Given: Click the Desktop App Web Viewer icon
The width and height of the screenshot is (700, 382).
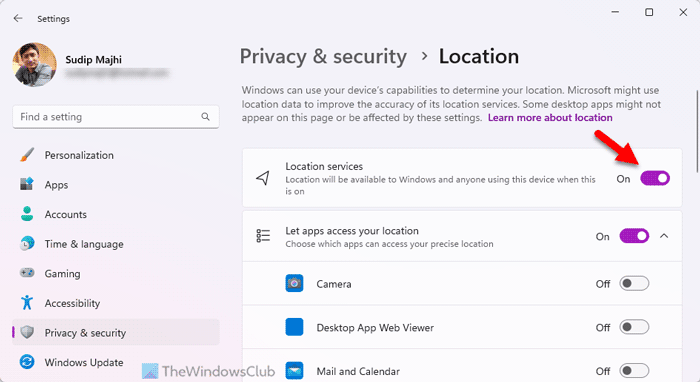Looking at the screenshot, I should point(294,327).
